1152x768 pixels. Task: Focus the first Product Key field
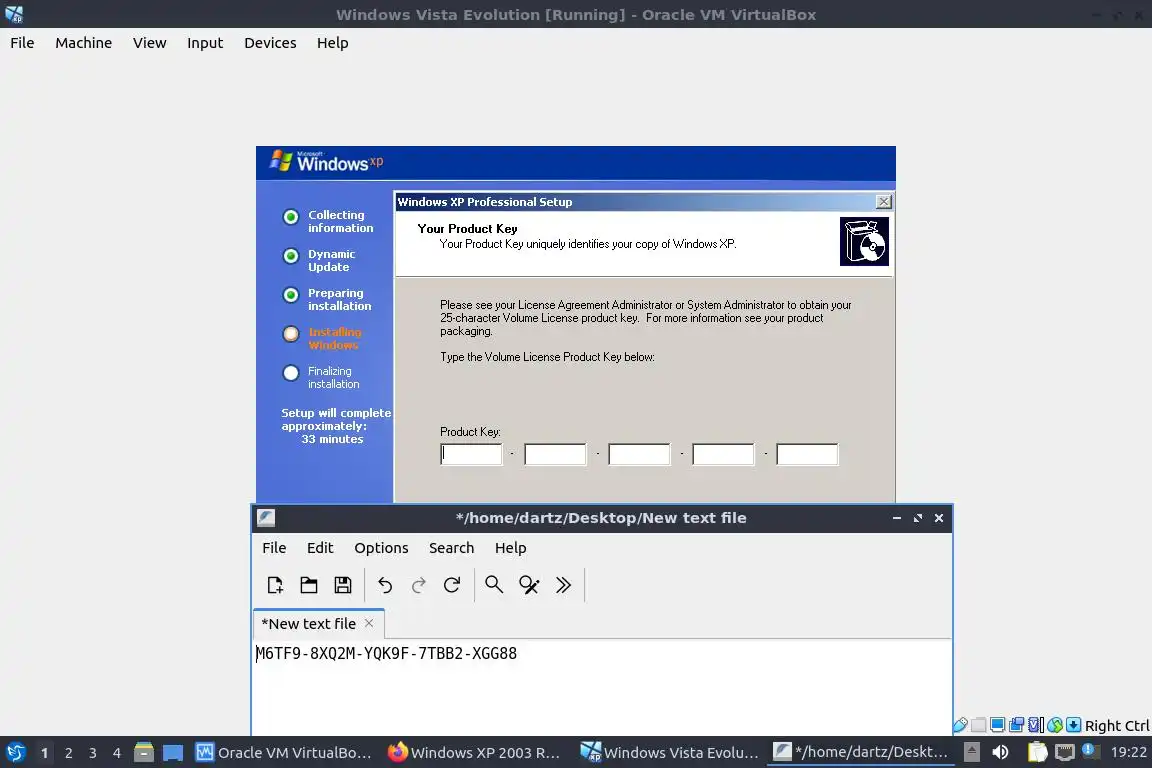471,454
